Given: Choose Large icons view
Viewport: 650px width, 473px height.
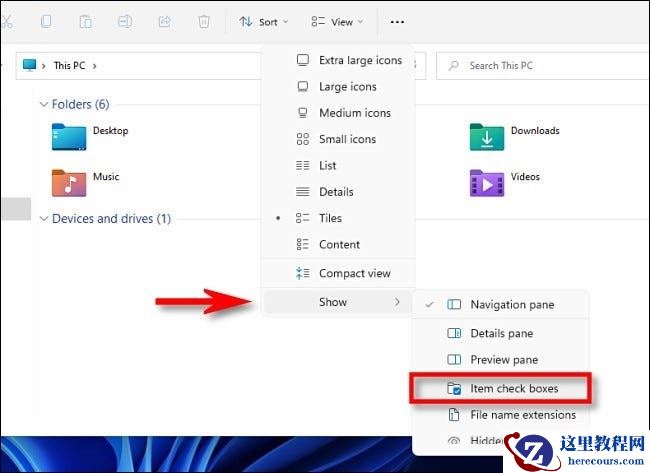Looking at the screenshot, I should (338, 87).
